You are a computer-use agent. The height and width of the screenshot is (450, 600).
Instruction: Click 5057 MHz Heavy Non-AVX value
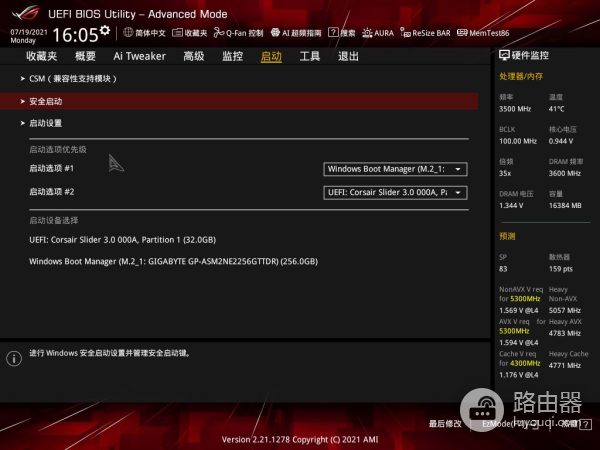click(x=565, y=310)
